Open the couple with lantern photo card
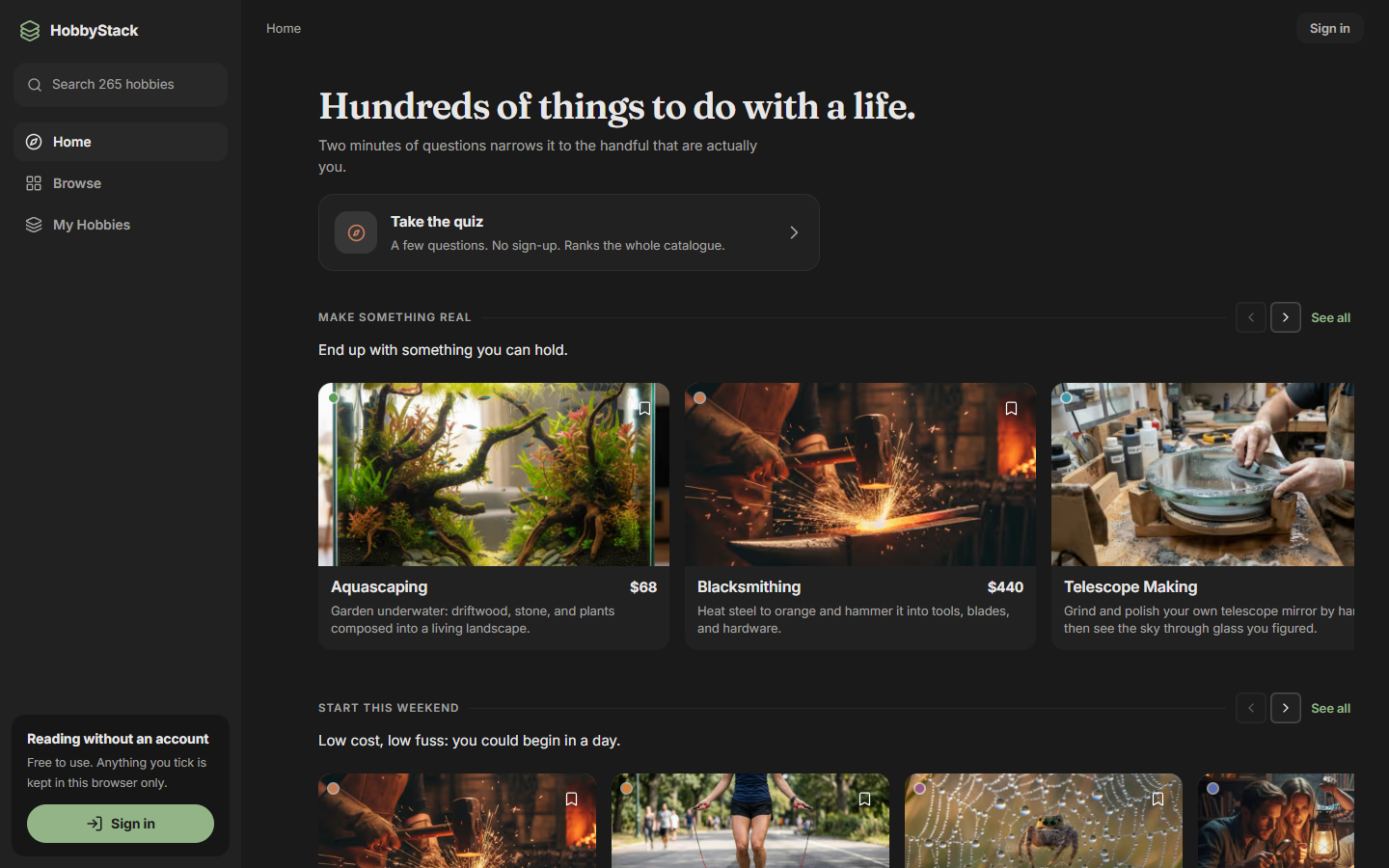1389x868 pixels. pos(1276,821)
